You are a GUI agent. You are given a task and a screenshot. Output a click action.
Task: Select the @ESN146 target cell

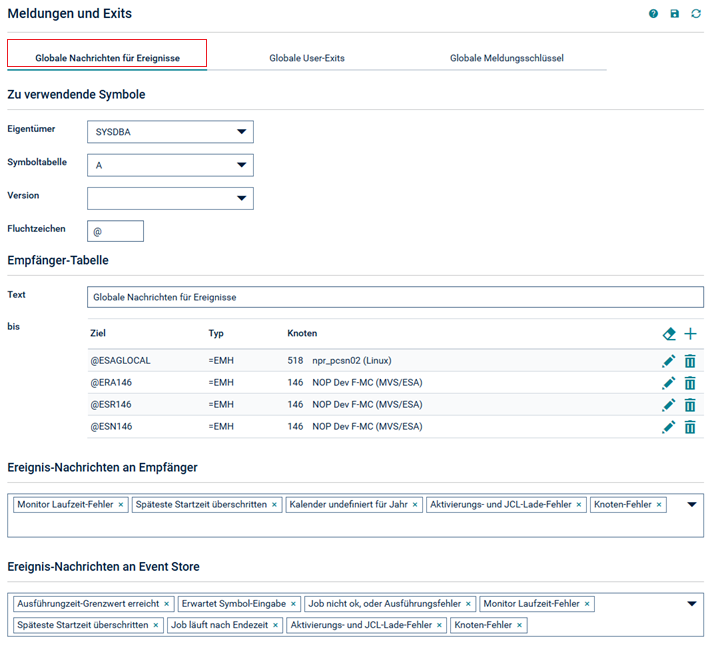click(x=111, y=426)
